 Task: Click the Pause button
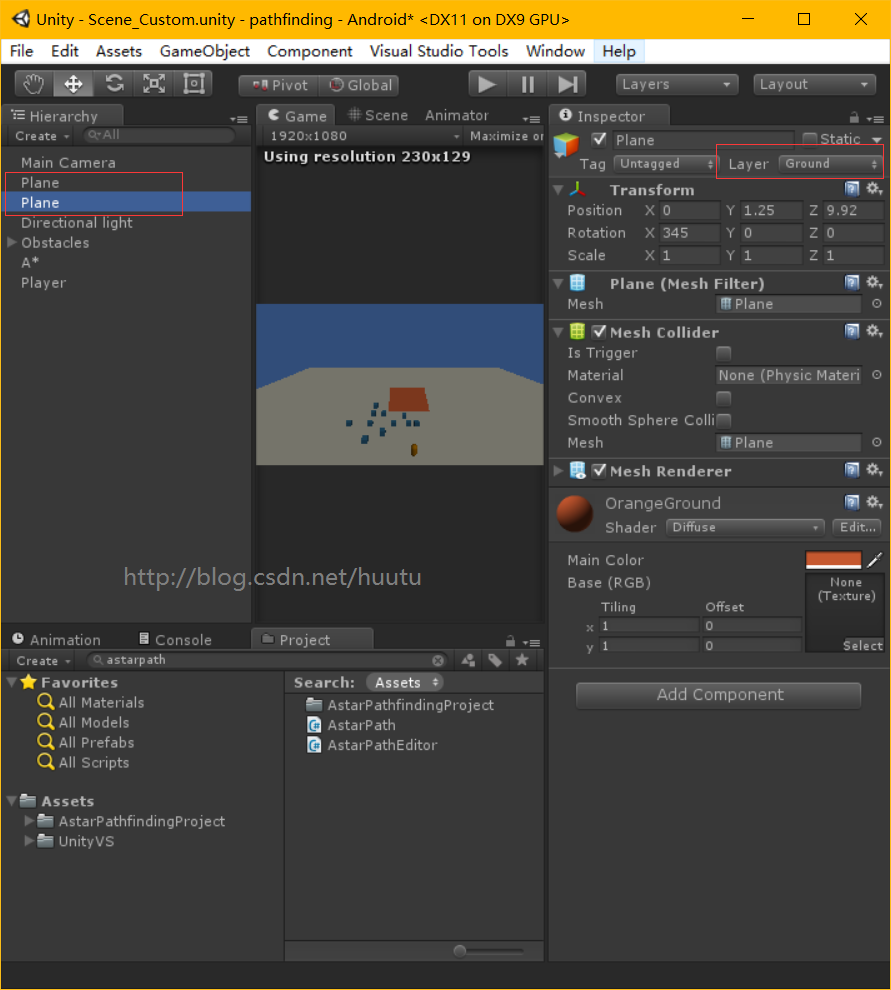pyautogui.click(x=528, y=84)
